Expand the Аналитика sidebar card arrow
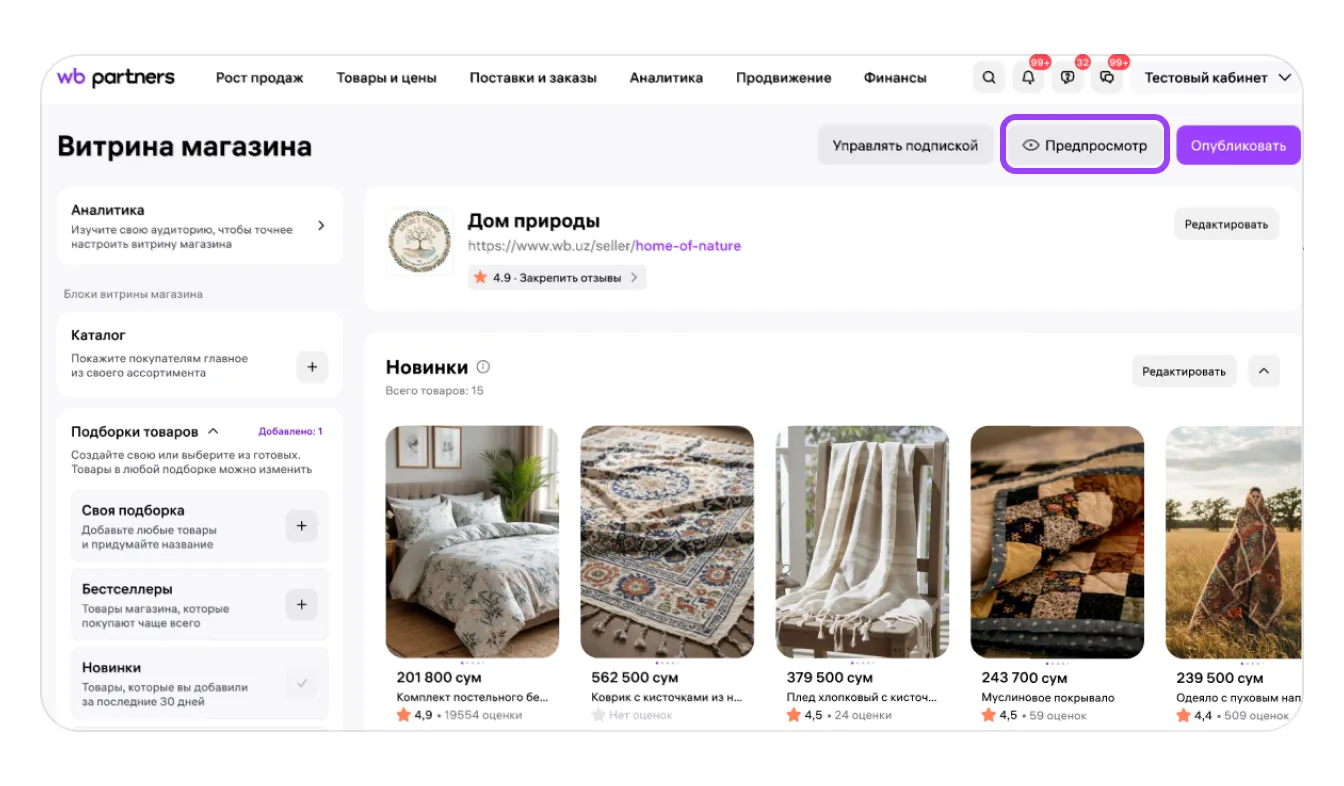Viewport: 1344px width, 786px height. point(321,226)
